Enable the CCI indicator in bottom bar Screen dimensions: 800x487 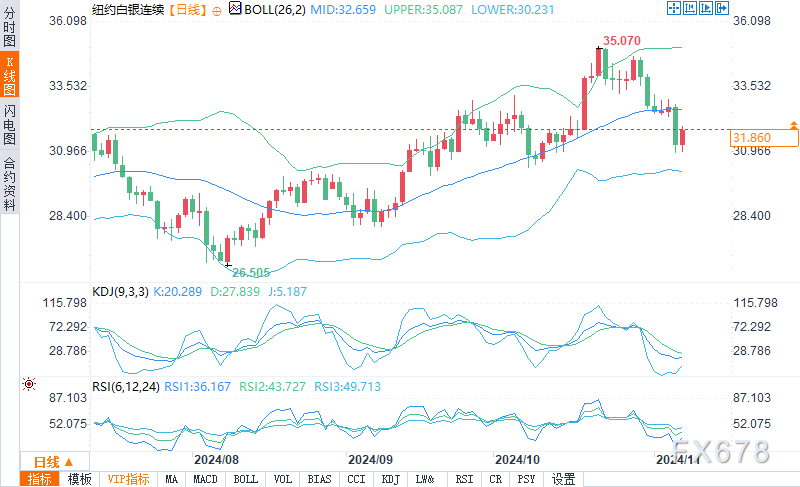click(356, 479)
